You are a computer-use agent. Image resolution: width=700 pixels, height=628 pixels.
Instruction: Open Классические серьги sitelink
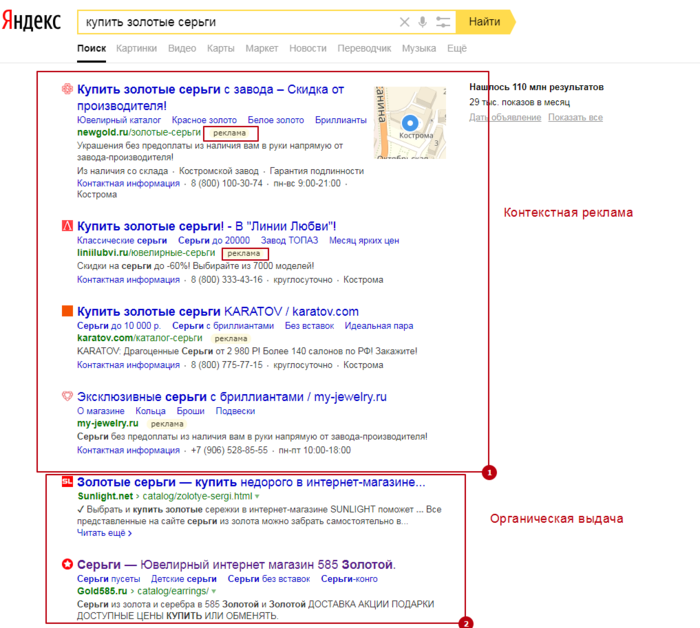click(122, 240)
